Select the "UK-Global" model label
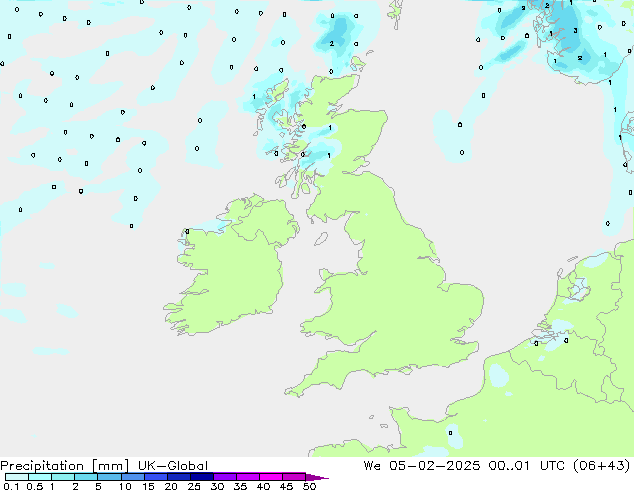Viewport: 634px width, 490px height. tap(173, 466)
